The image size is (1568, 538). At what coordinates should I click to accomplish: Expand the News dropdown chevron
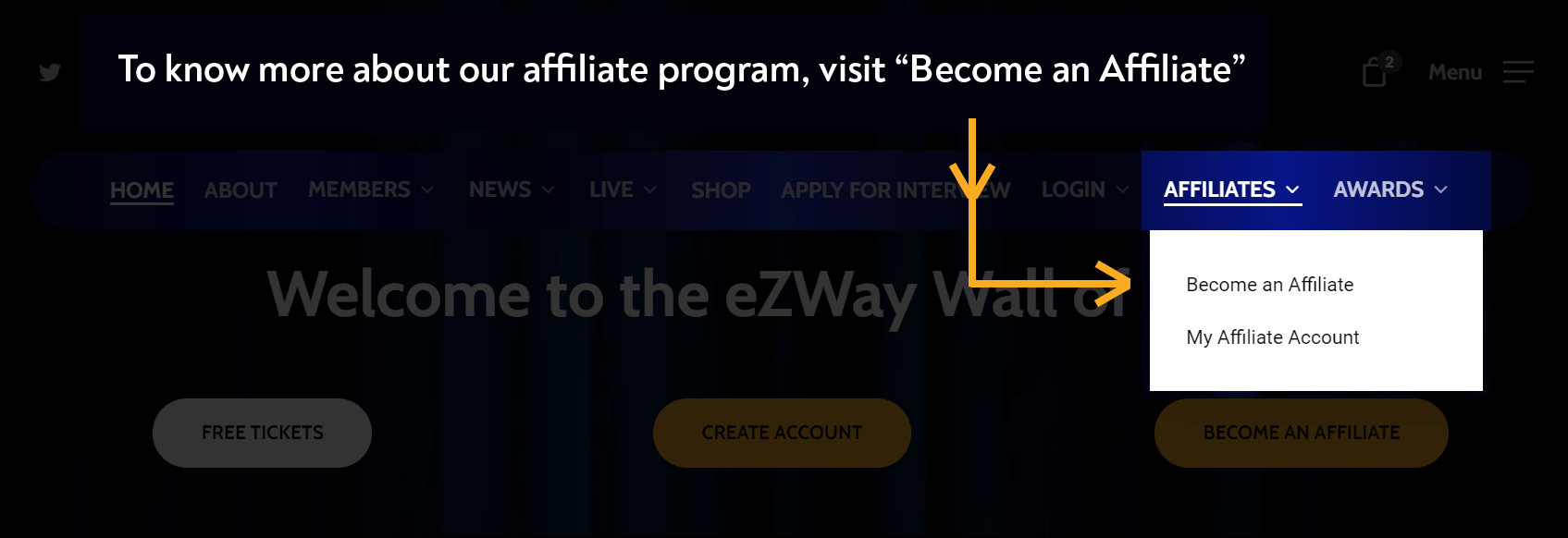pos(549,190)
